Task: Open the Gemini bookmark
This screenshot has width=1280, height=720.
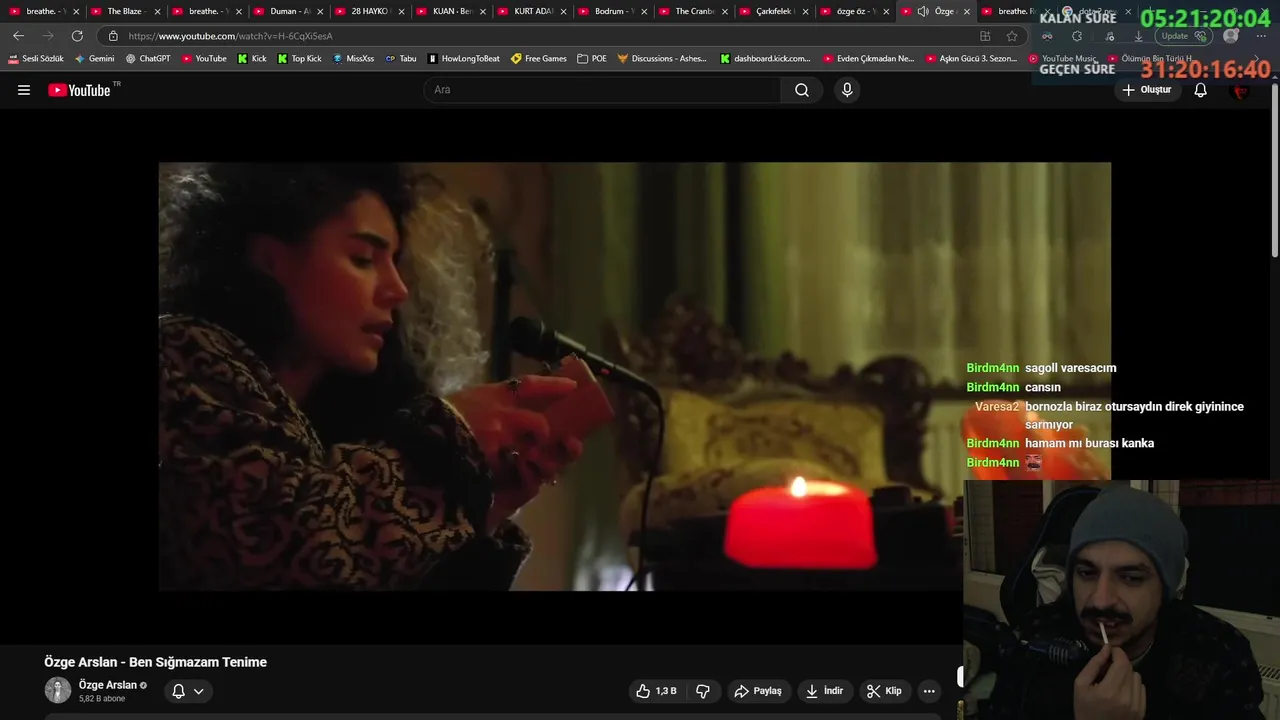Action: tap(95, 59)
